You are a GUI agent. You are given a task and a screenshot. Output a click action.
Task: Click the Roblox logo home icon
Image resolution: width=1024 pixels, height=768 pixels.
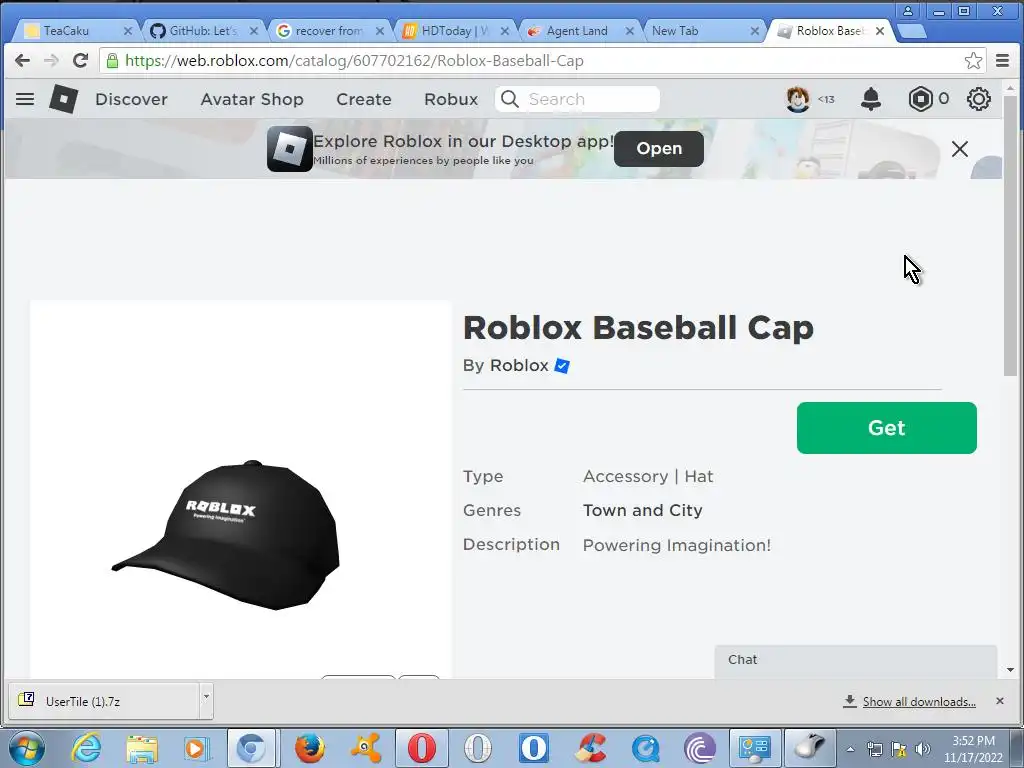pyautogui.click(x=64, y=99)
